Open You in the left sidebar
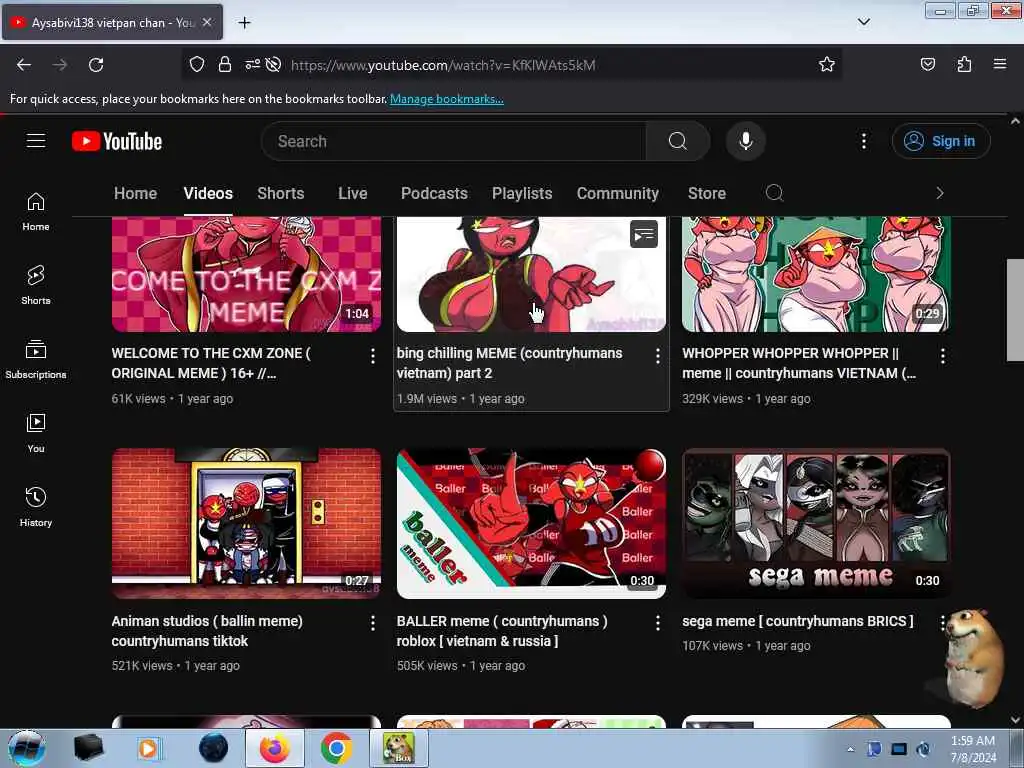Image resolution: width=1024 pixels, height=768 pixels. pyautogui.click(x=36, y=433)
